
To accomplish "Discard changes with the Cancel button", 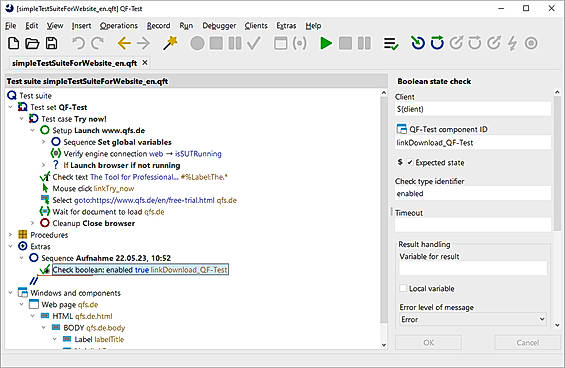I will pyautogui.click(x=528, y=342).
